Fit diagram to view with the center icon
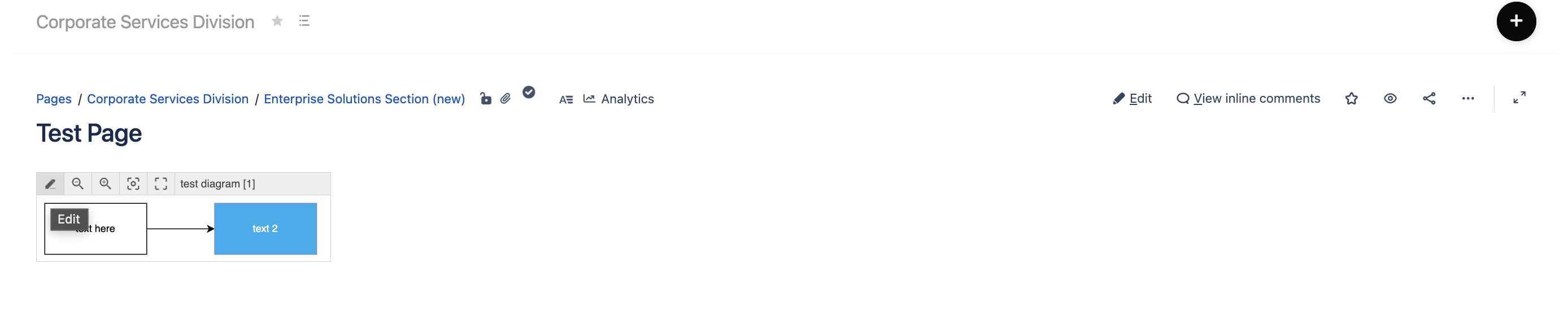 click(x=133, y=183)
